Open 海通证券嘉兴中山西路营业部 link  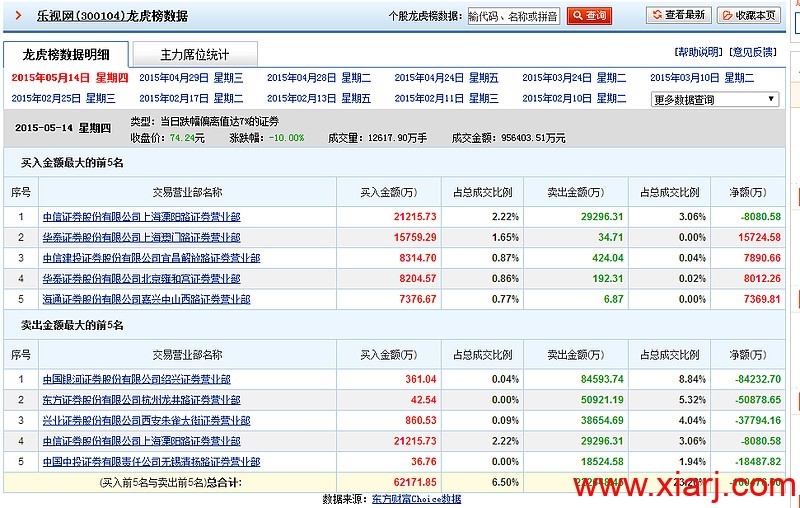146,299
